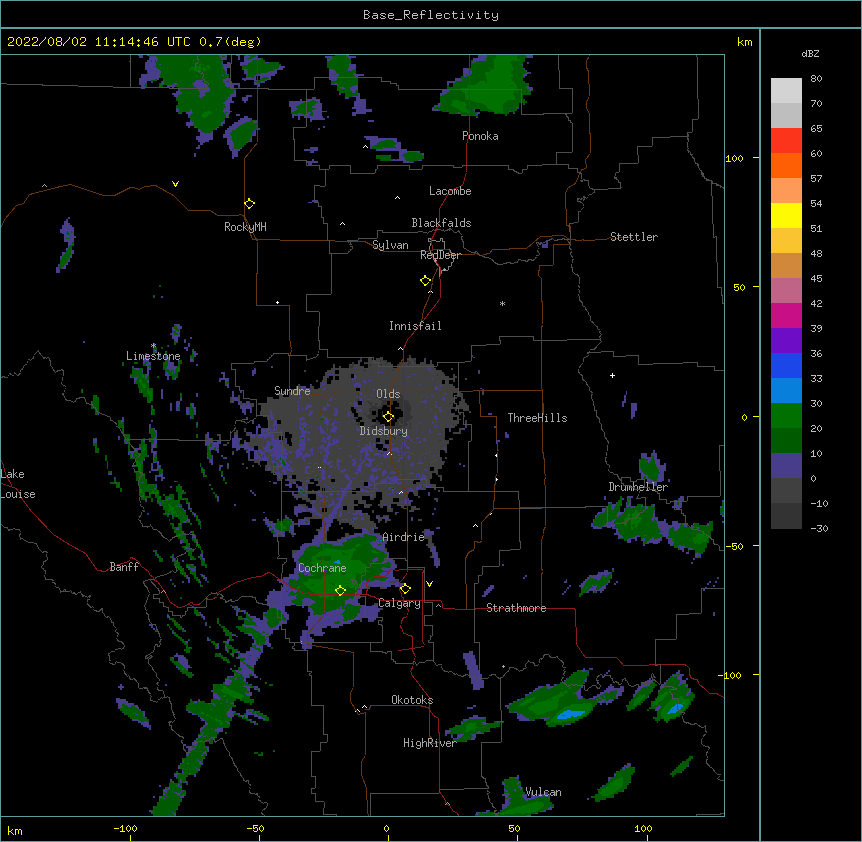862x842 pixels.
Task: Click the -50 tick on the right axis
Action: point(734,546)
